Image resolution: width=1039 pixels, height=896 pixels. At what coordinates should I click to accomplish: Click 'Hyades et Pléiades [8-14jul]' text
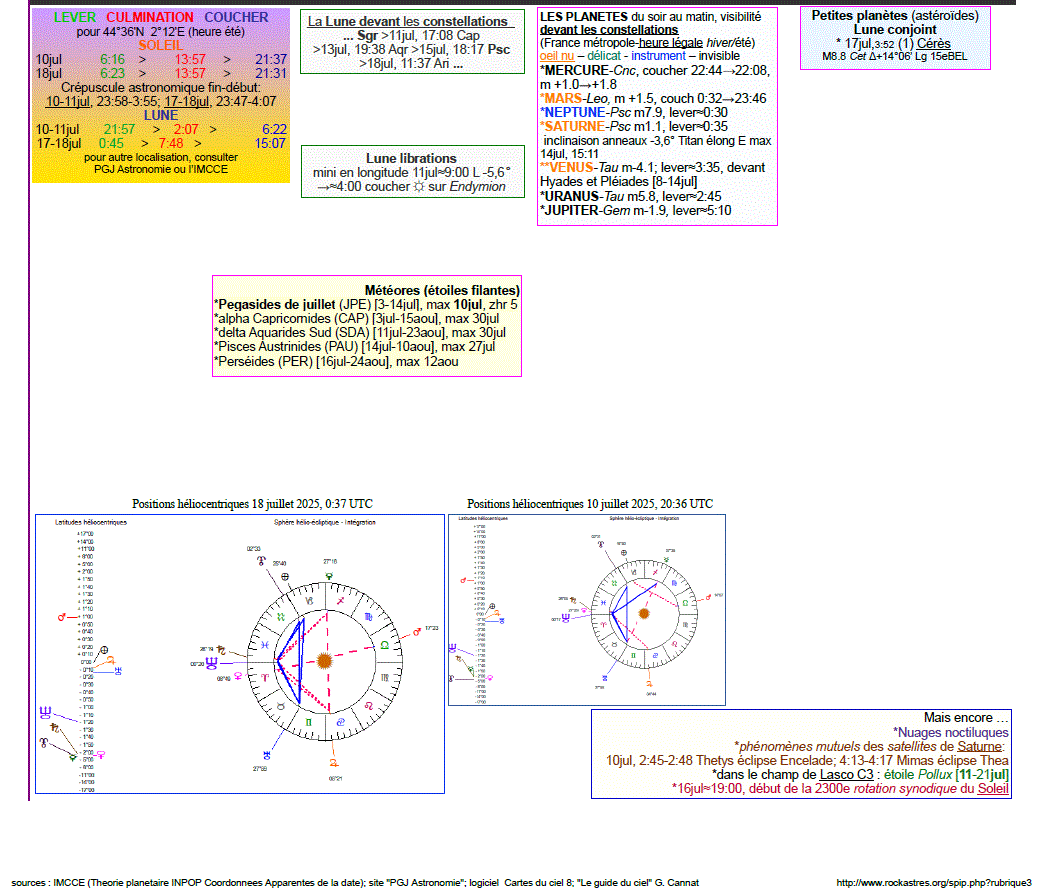click(x=618, y=182)
